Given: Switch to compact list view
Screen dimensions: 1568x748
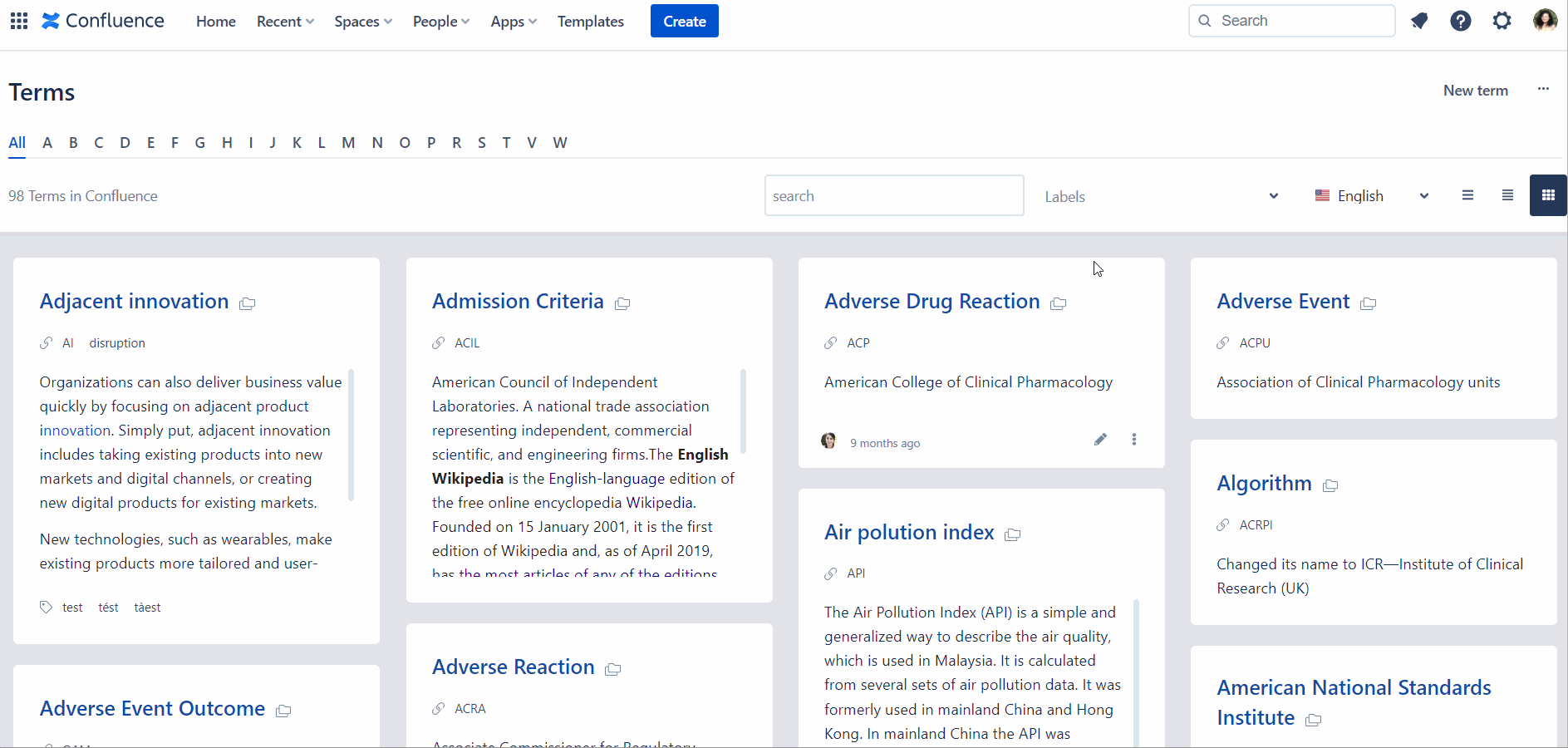Looking at the screenshot, I should [1467, 195].
